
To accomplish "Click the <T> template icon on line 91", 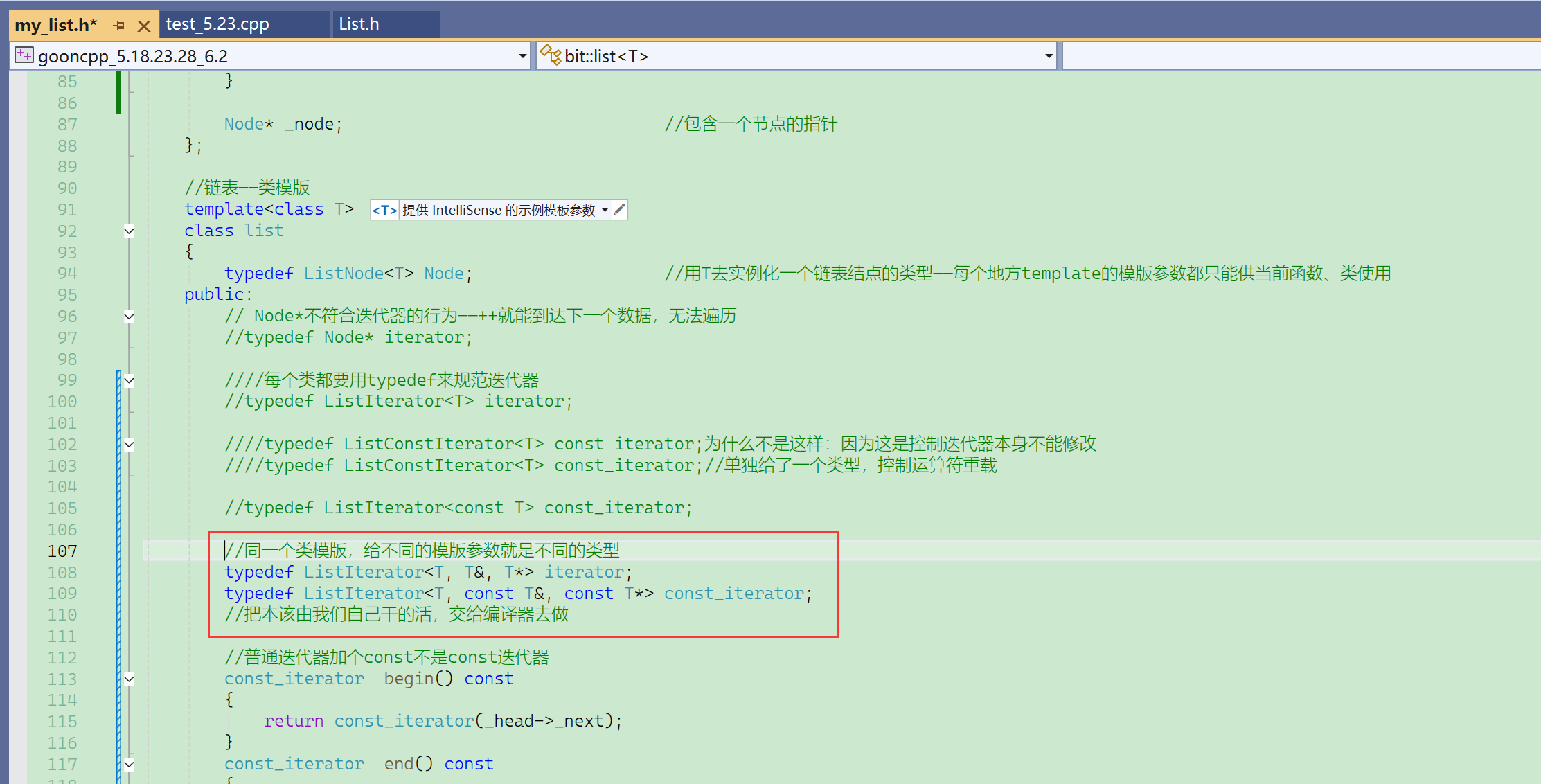I will pyautogui.click(x=384, y=211).
